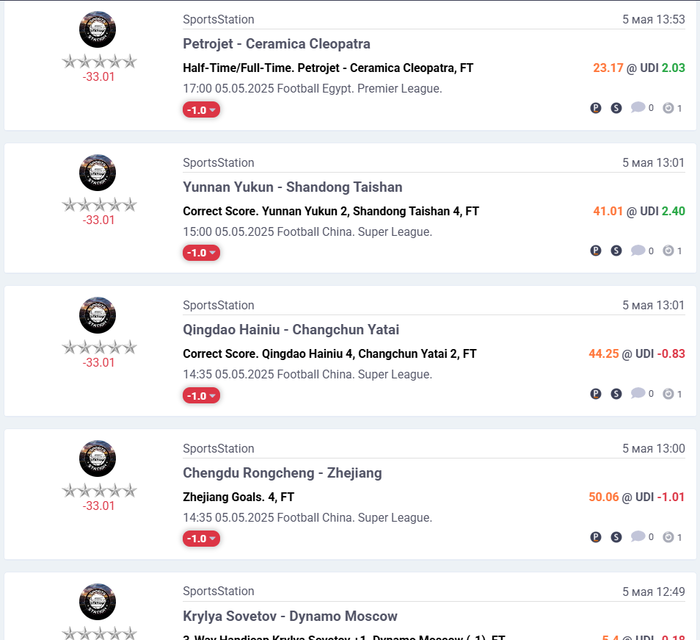Viewport: 700px width, 640px height.
Task: Expand the -1.0 dropdown on Qingdao Hainiu bet
Action: [x=201, y=395]
